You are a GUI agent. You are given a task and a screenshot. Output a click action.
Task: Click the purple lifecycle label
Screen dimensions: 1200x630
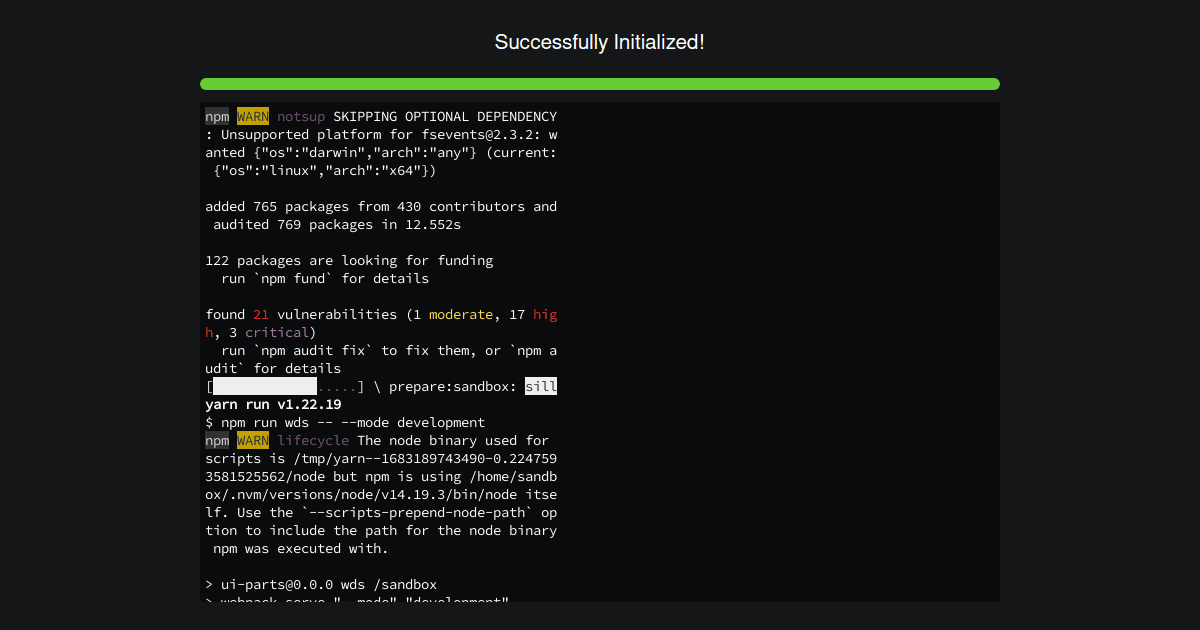click(313, 440)
